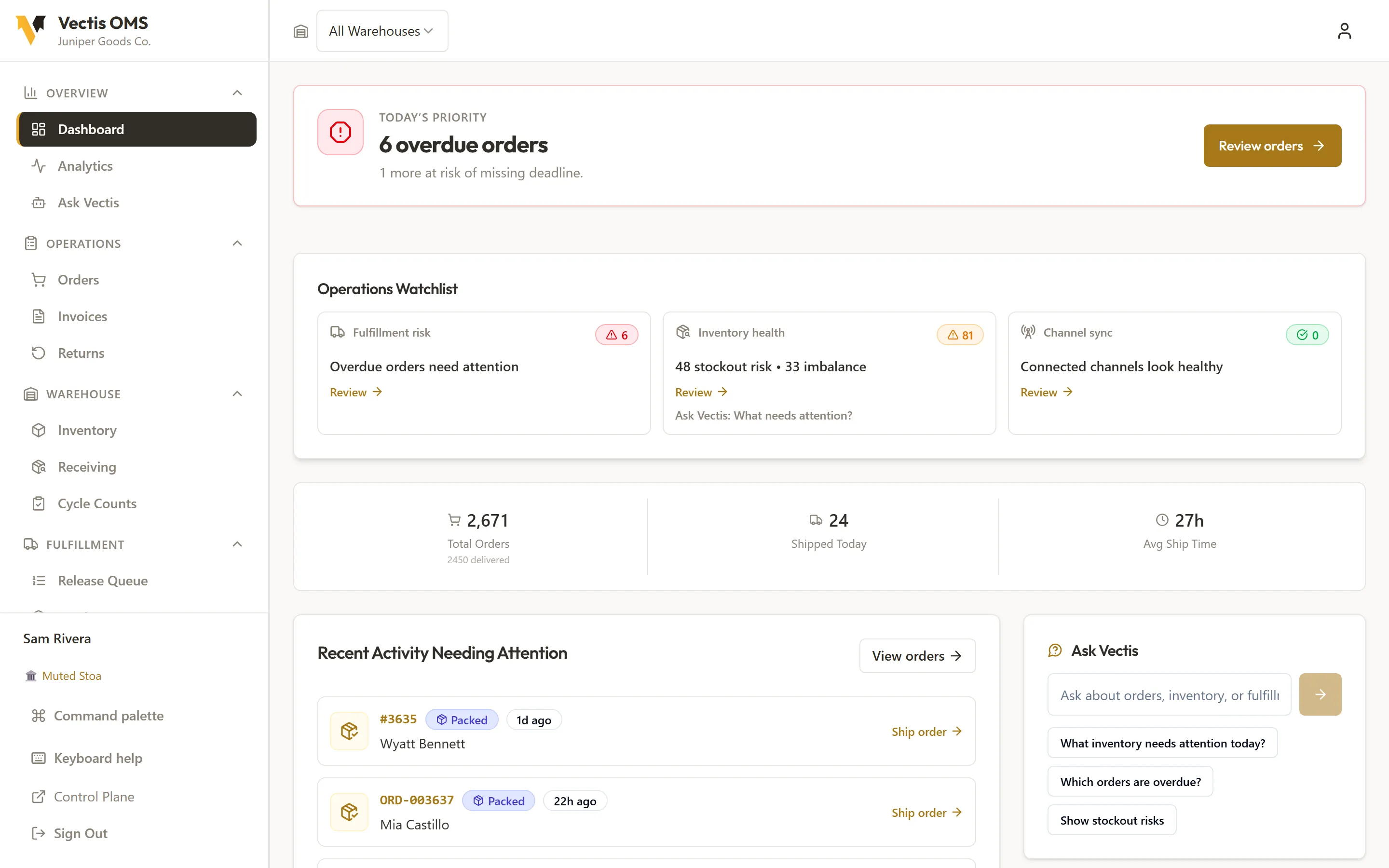
Task: Go to Analytics in the sidebar
Action: pyautogui.click(x=136, y=166)
